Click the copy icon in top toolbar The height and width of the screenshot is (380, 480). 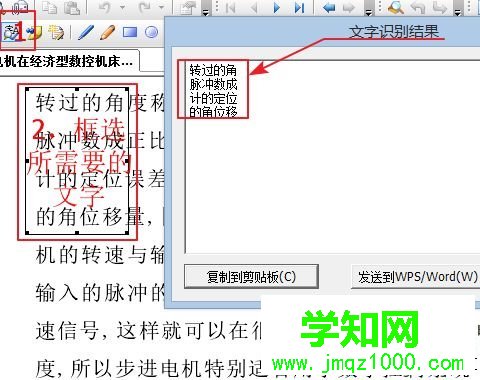[x=49, y=7]
